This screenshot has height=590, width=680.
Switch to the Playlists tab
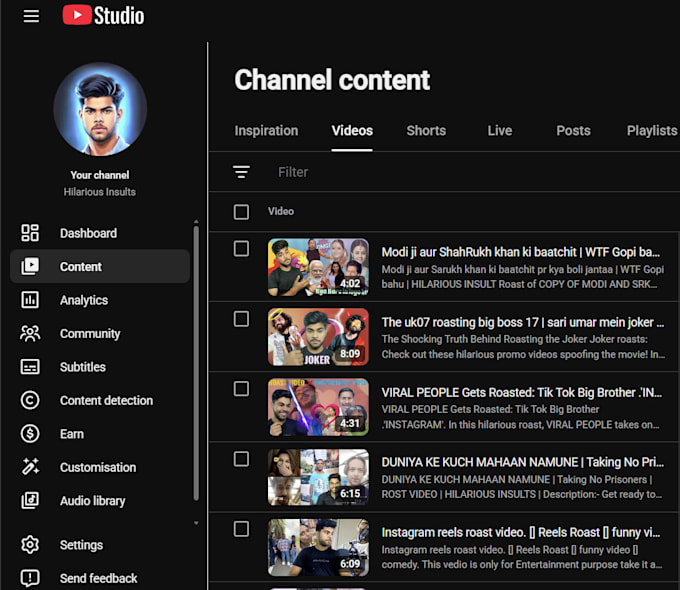[x=652, y=131]
